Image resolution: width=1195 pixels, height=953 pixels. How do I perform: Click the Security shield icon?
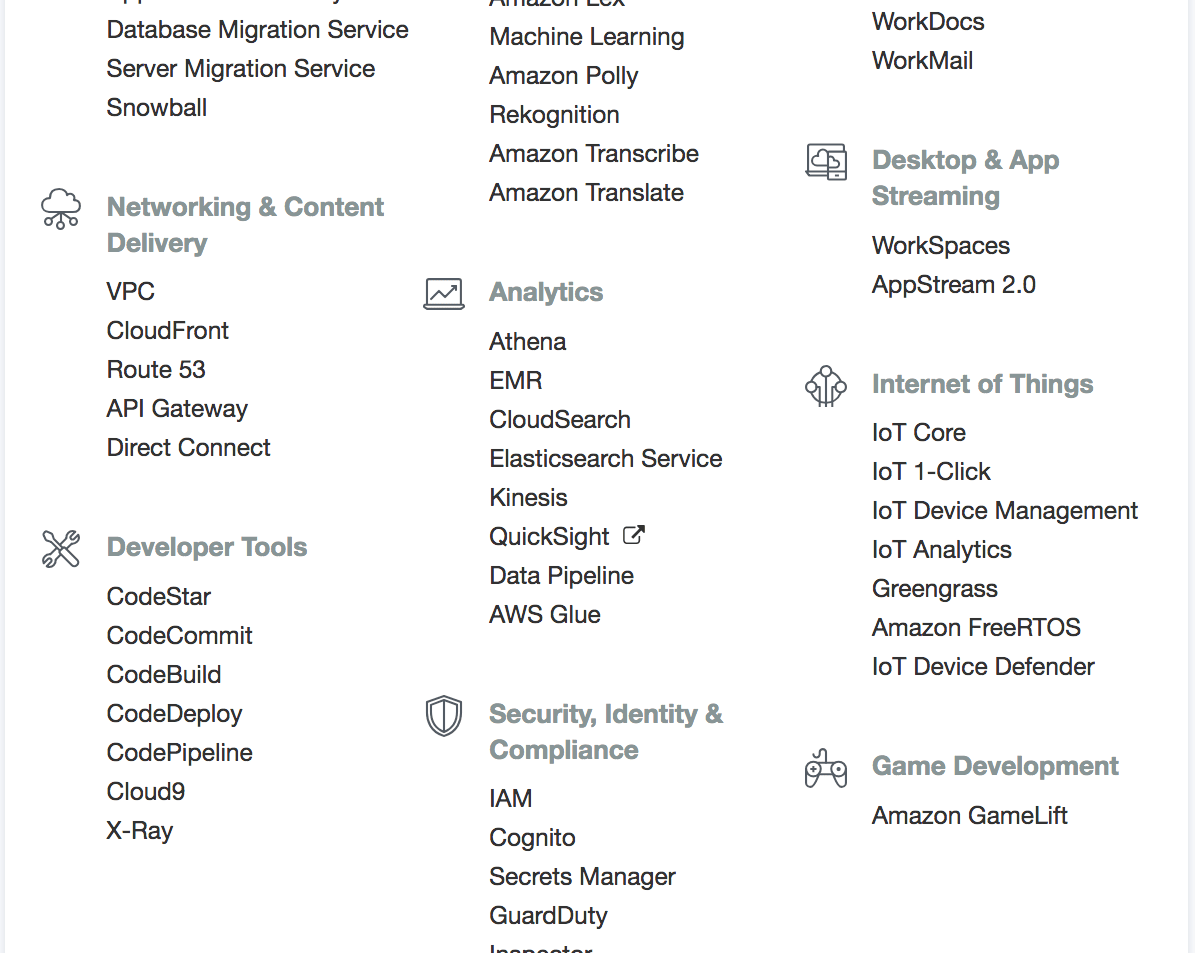click(444, 716)
